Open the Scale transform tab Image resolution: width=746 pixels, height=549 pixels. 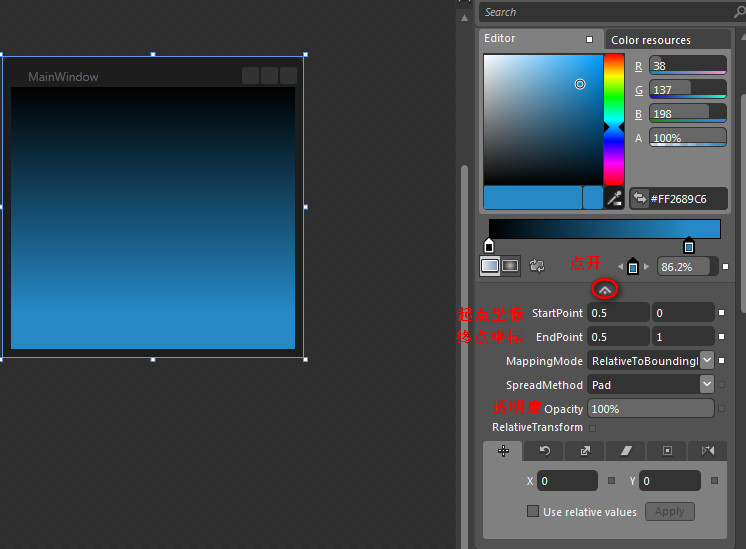point(586,451)
